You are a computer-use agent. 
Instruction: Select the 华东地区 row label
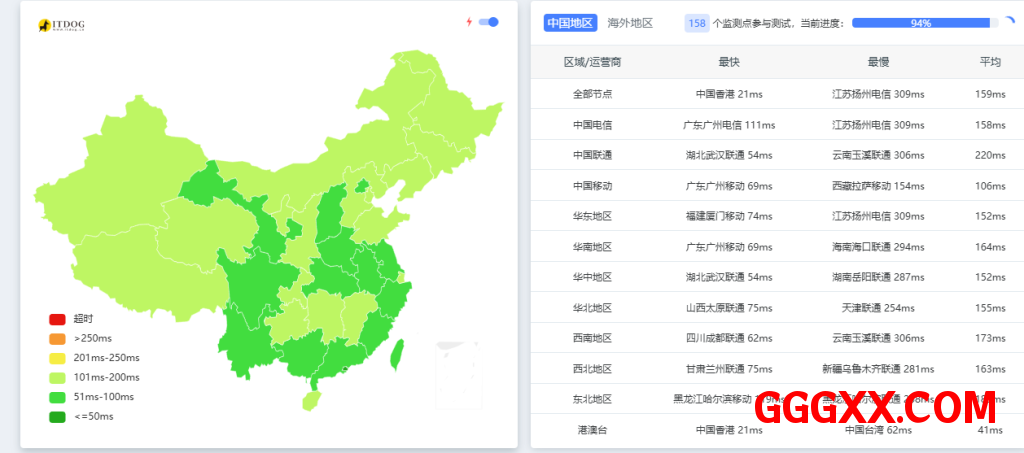click(x=592, y=217)
